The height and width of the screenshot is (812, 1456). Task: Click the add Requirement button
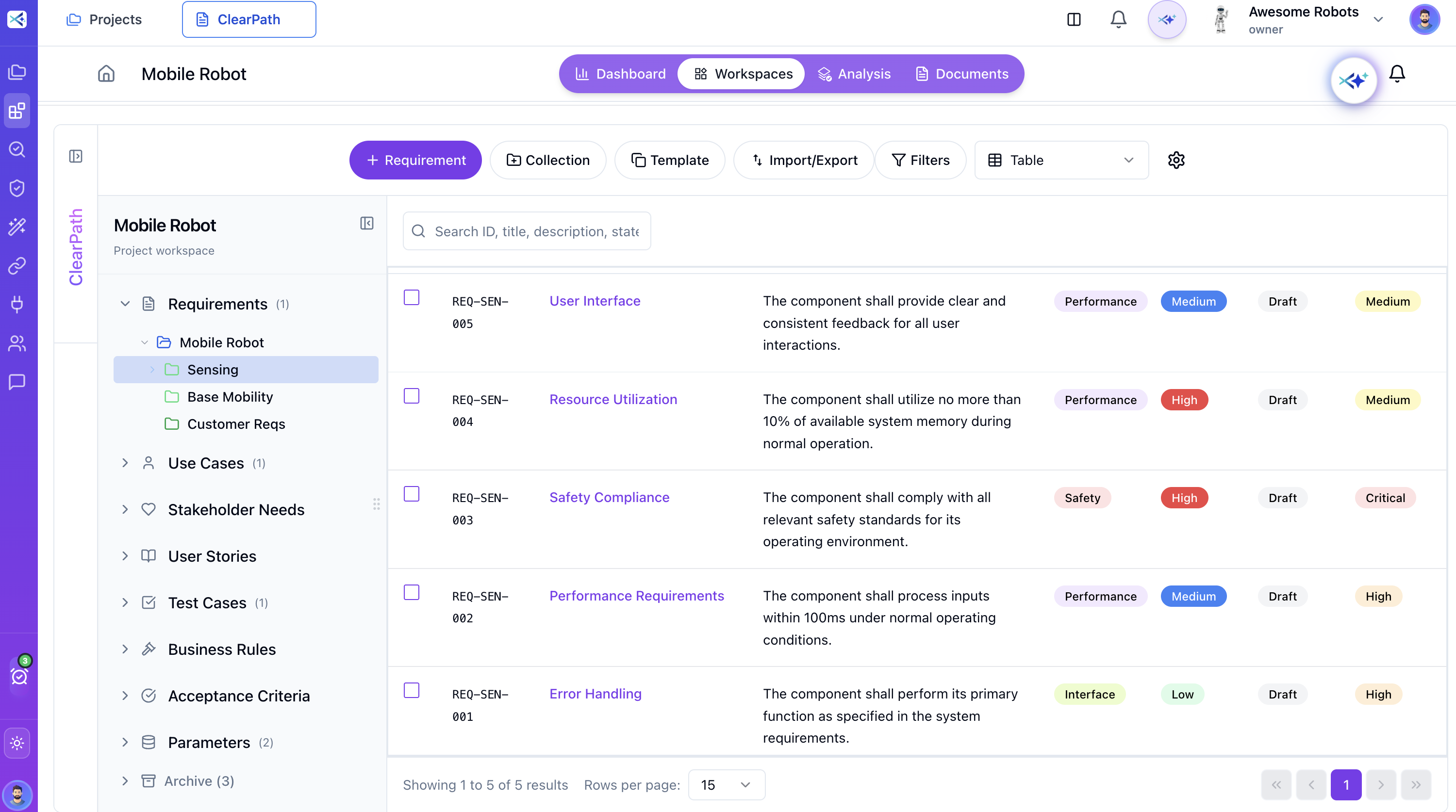415,160
